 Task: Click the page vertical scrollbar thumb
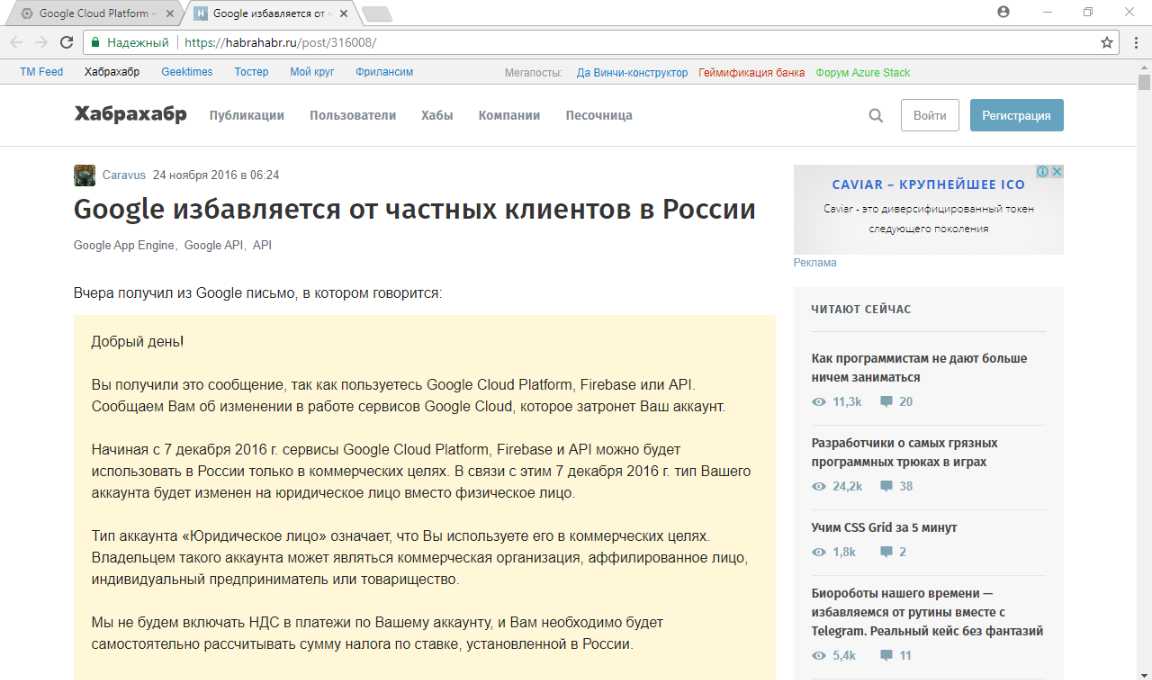point(1144,82)
